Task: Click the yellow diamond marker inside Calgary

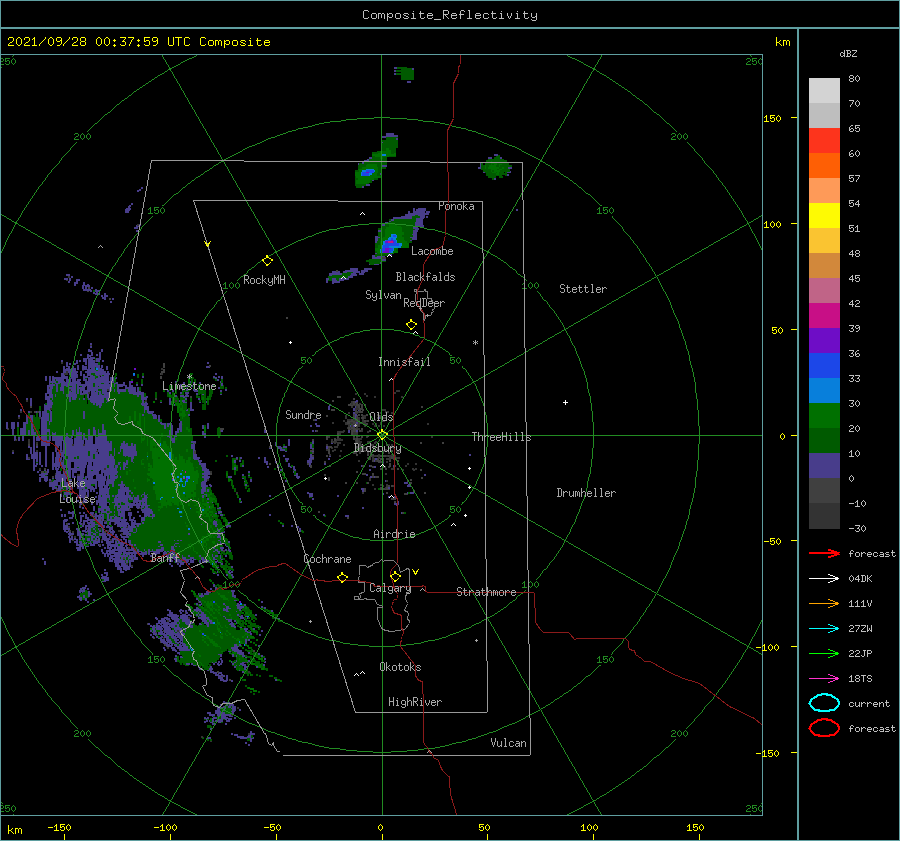Action: (395, 576)
